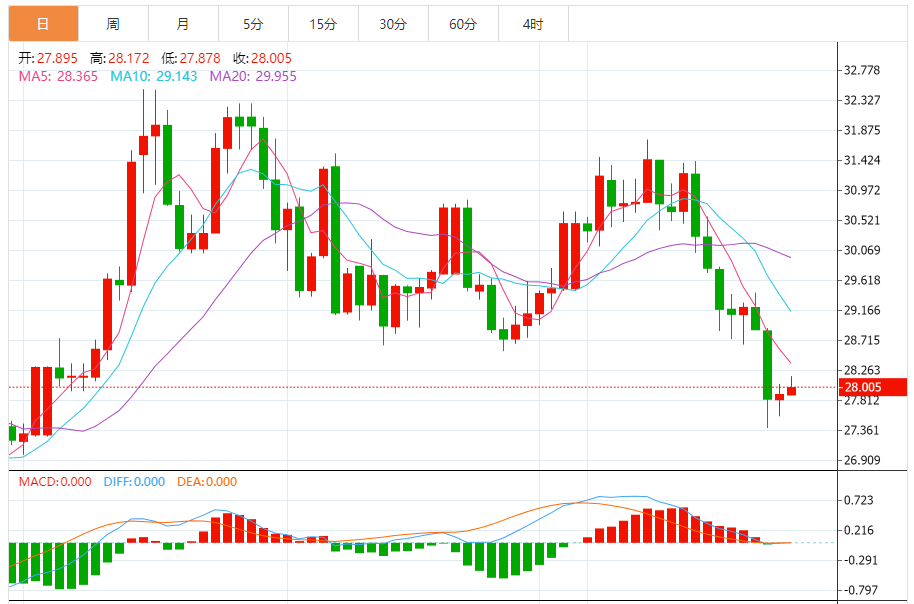Click the MA10 indicator label
Image resolution: width=914 pixels, height=604 pixels.
pos(154,76)
